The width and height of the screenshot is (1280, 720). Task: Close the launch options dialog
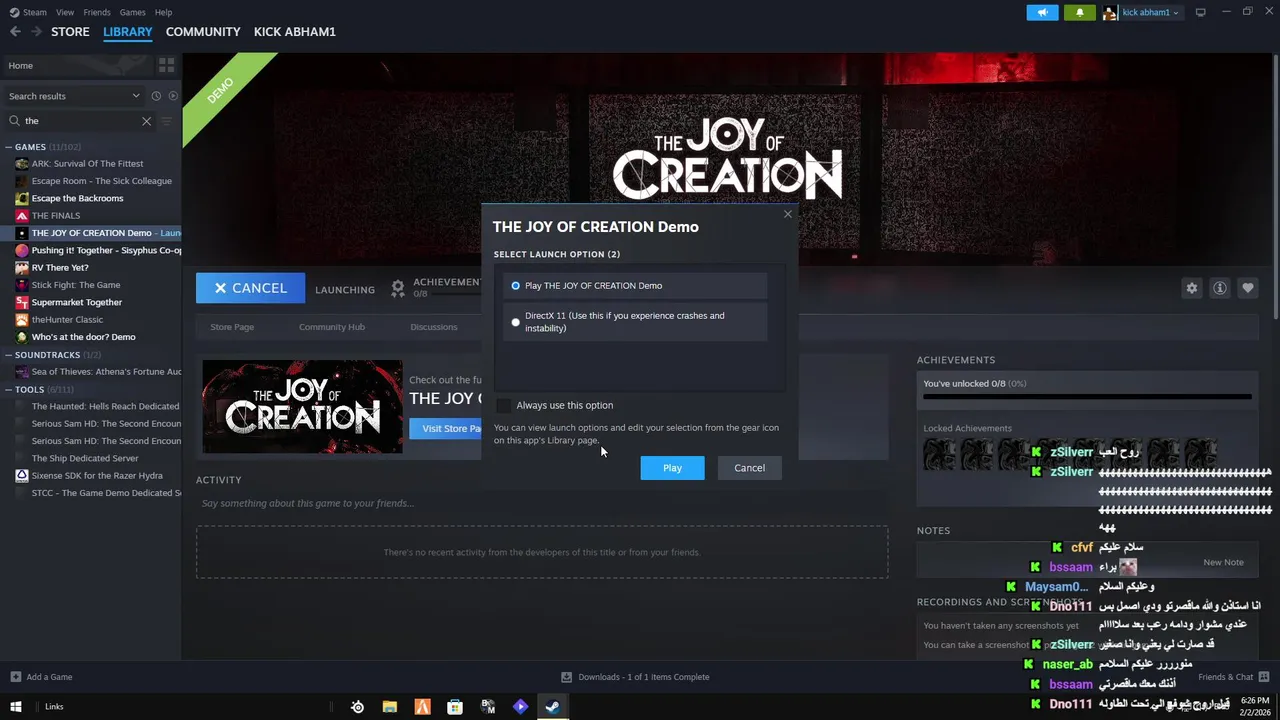(788, 214)
